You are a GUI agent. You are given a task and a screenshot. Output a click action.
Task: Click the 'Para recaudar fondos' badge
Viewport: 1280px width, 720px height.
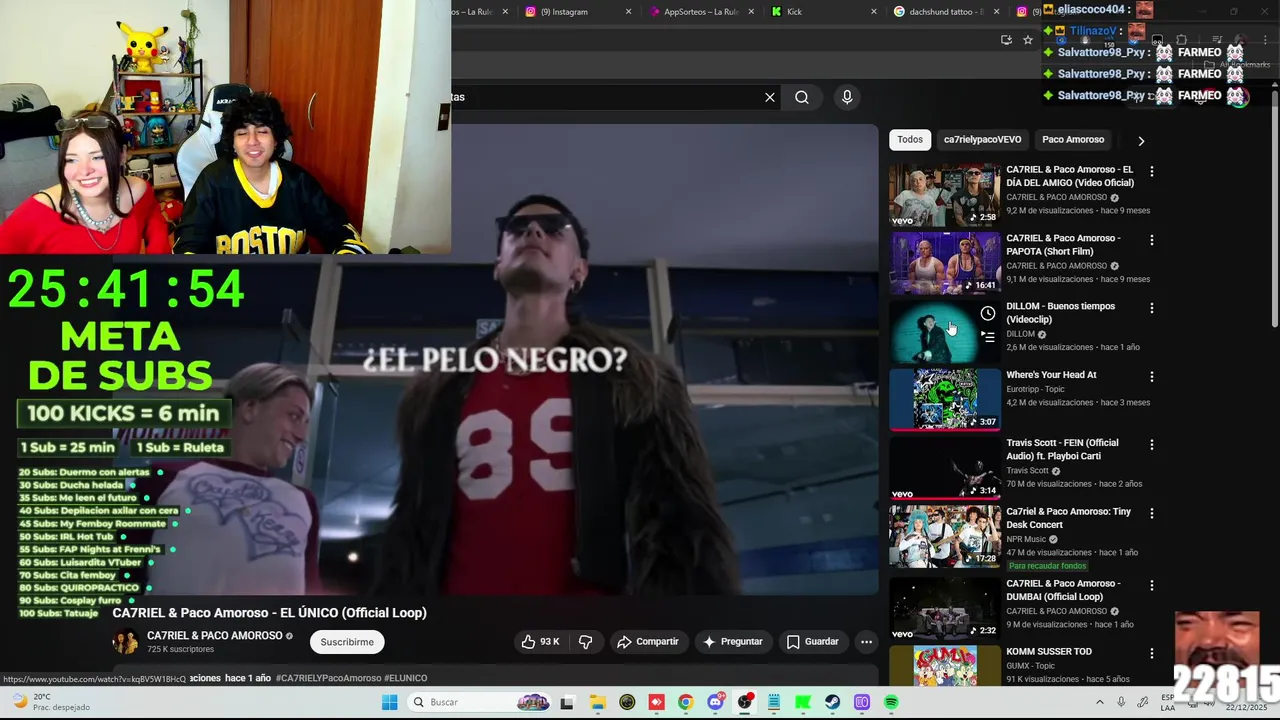point(1047,566)
